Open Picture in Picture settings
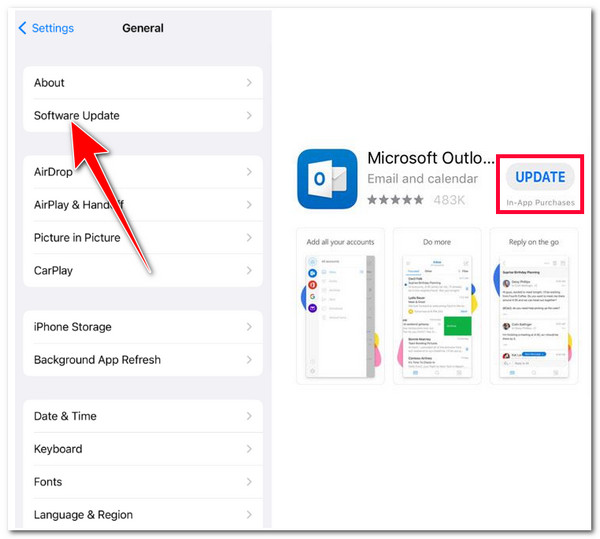Image resolution: width=600 pixels, height=539 pixels. [x=143, y=238]
